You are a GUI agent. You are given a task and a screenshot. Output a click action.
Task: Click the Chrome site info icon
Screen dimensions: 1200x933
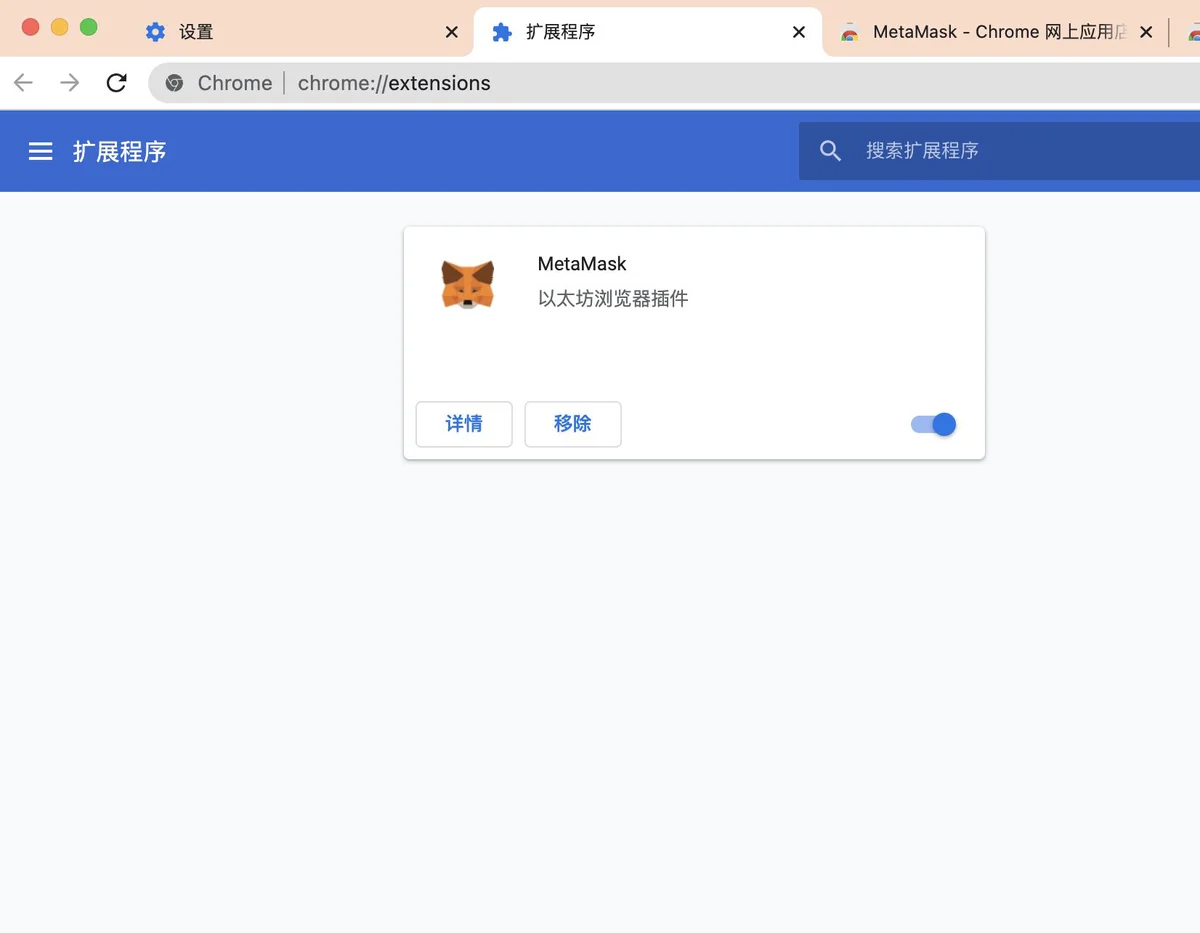(x=174, y=83)
